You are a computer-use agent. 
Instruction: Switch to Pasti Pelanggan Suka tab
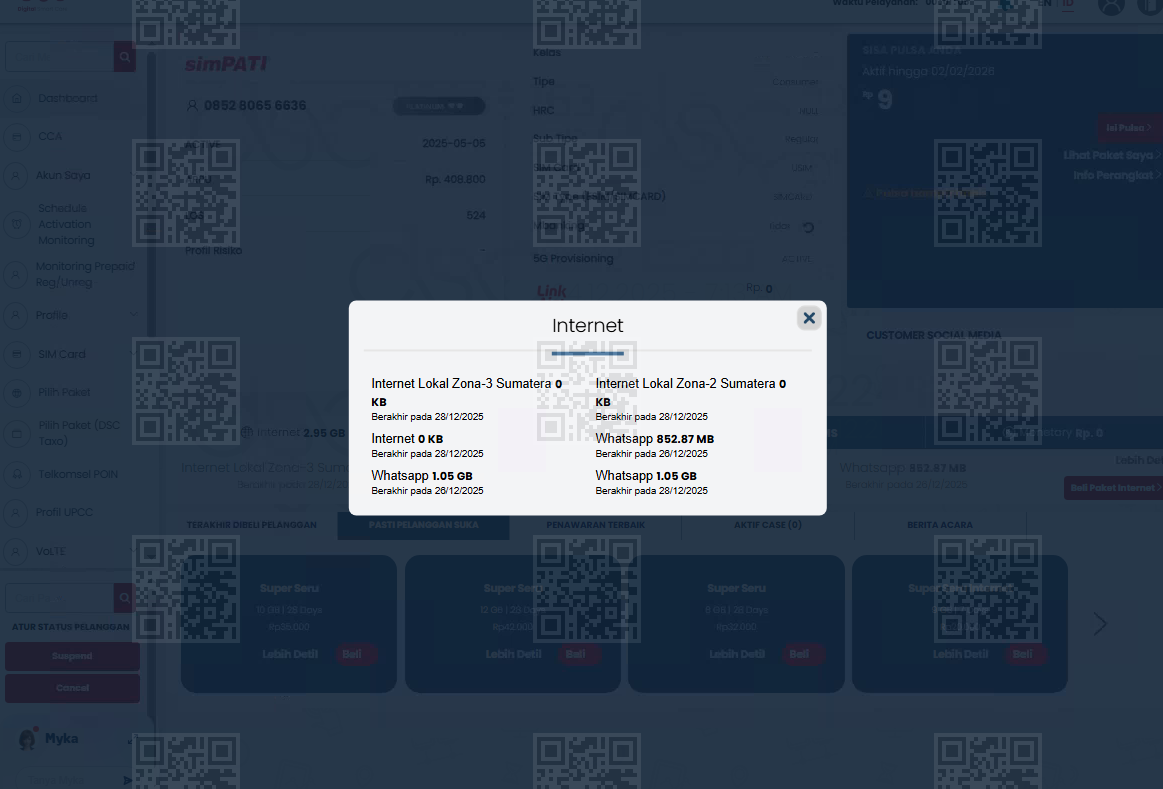(424, 525)
